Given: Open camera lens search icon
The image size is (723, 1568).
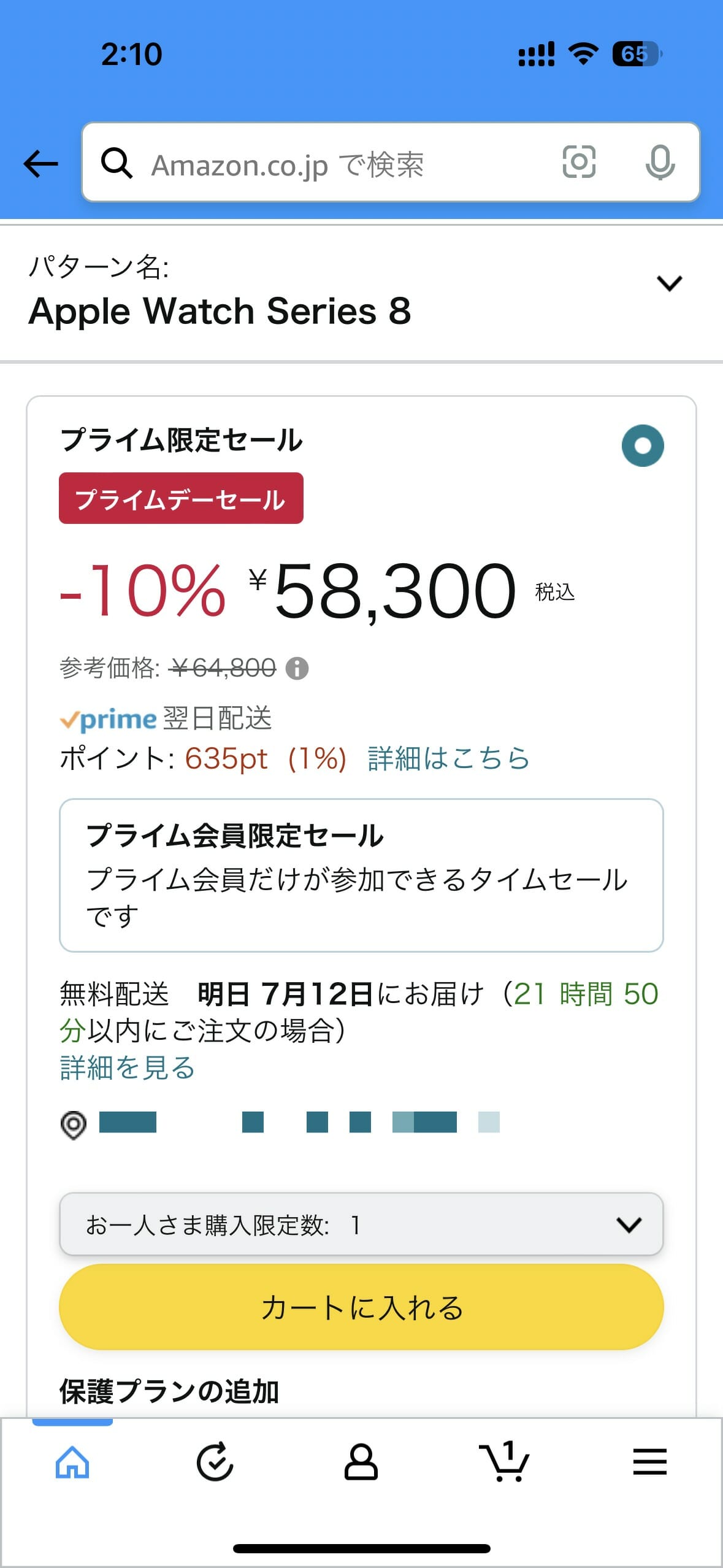Looking at the screenshot, I should click(x=579, y=162).
